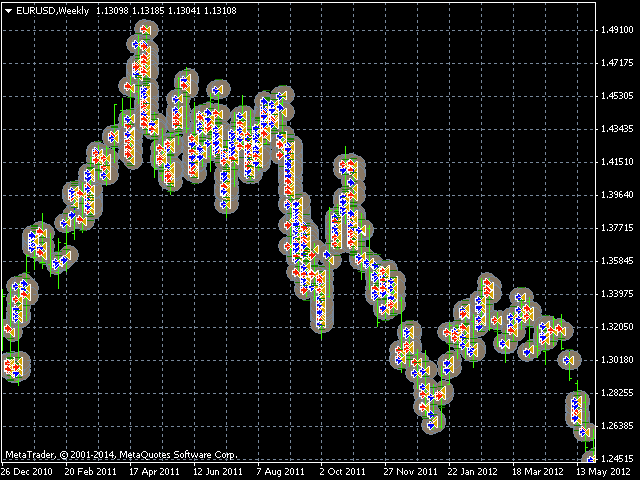Viewport: 640px width, 480px height.
Task: Click the 18 Mar 2012 date label
Action: coord(538,472)
